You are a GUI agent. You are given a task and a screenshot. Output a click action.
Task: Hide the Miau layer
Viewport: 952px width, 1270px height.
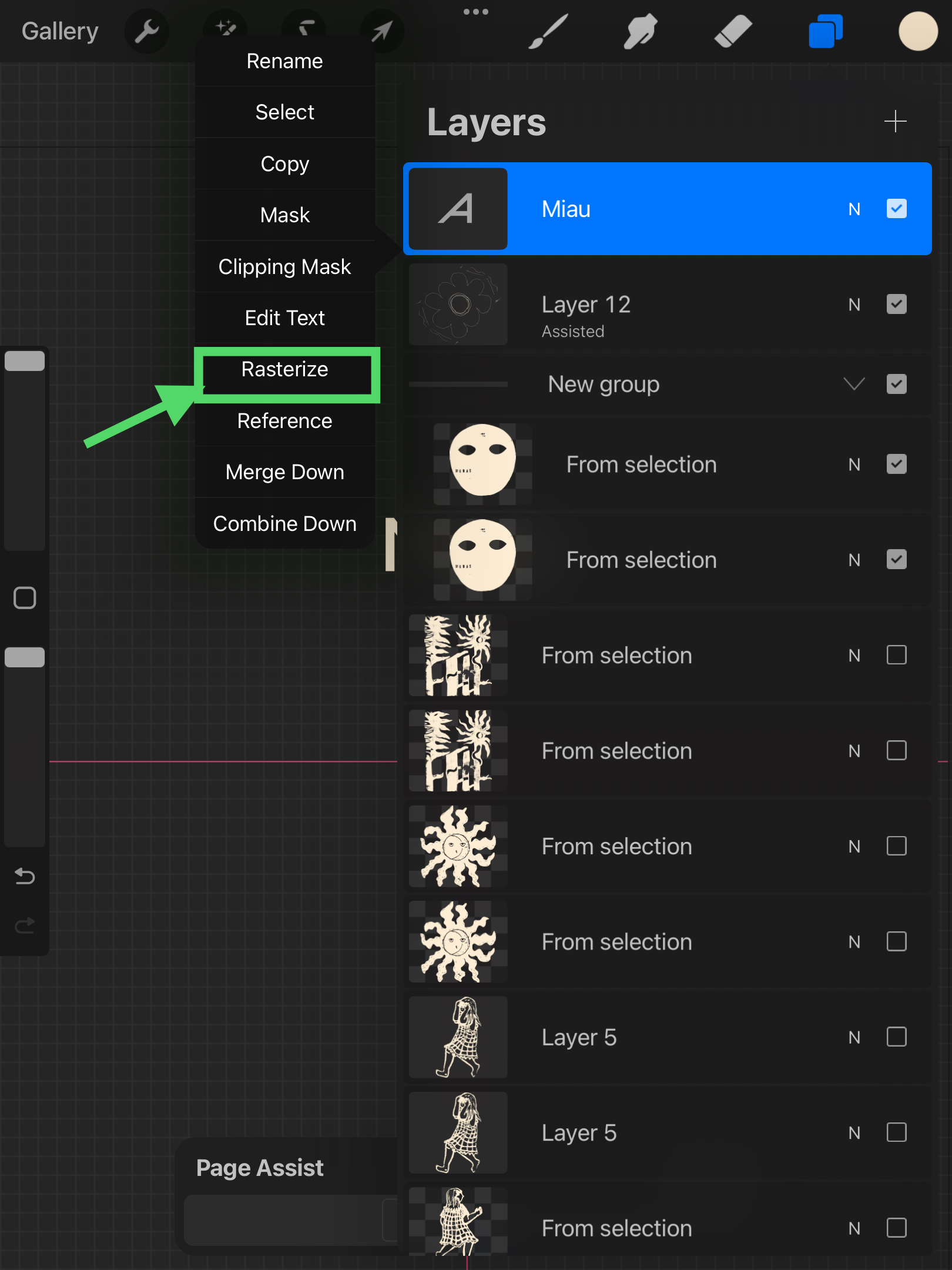896,209
